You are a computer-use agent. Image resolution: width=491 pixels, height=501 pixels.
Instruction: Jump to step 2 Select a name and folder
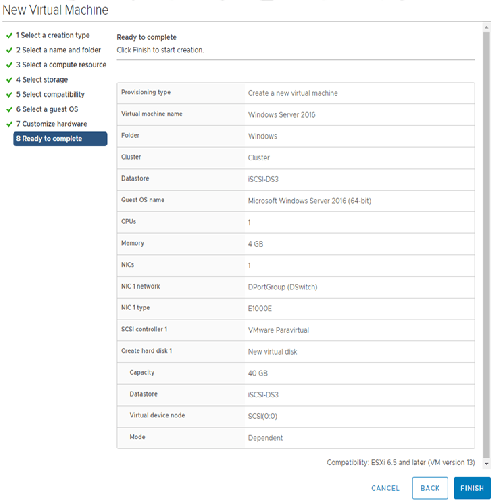pyautogui.click(x=58, y=50)
